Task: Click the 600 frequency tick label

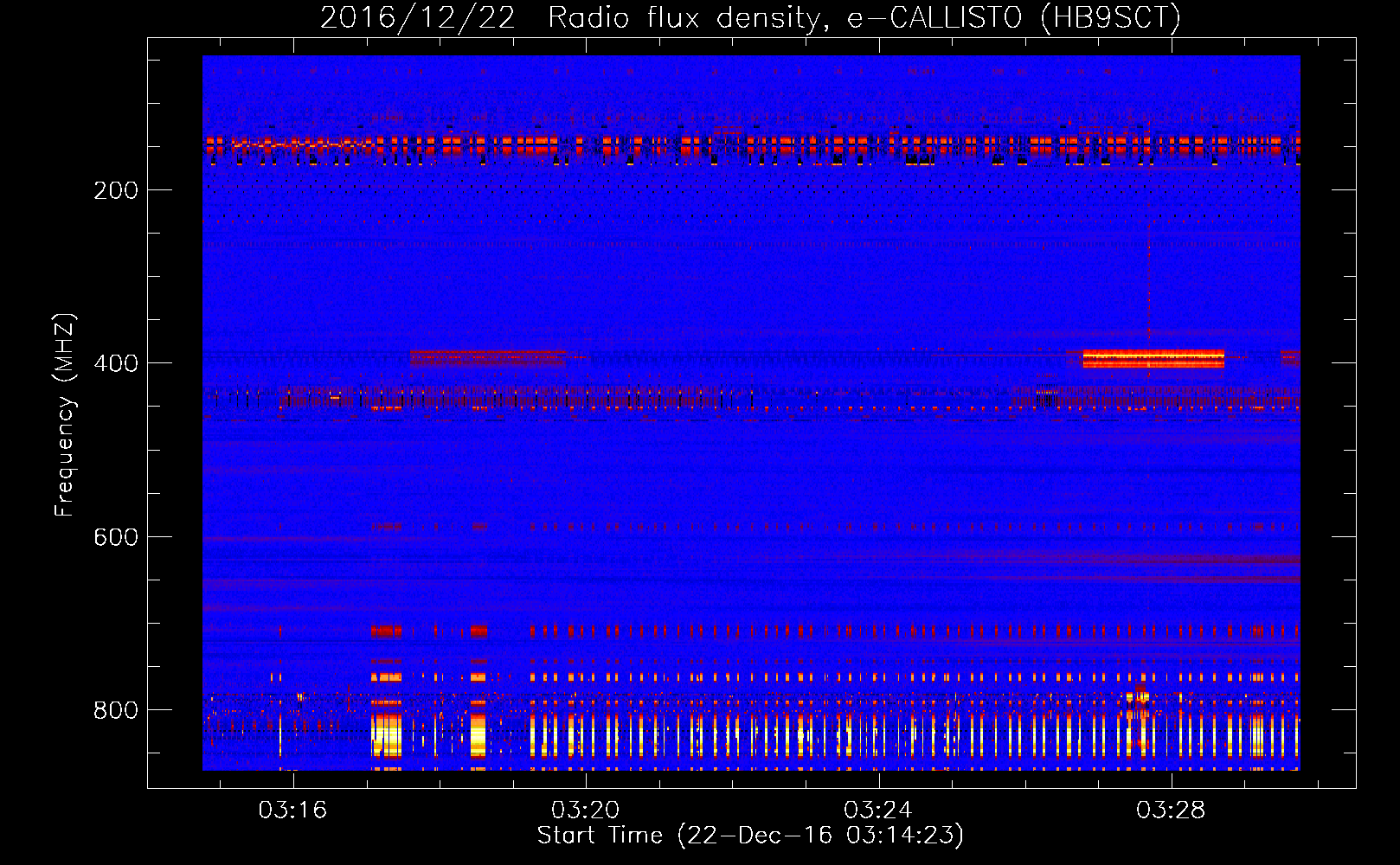Action: [116, 537]
